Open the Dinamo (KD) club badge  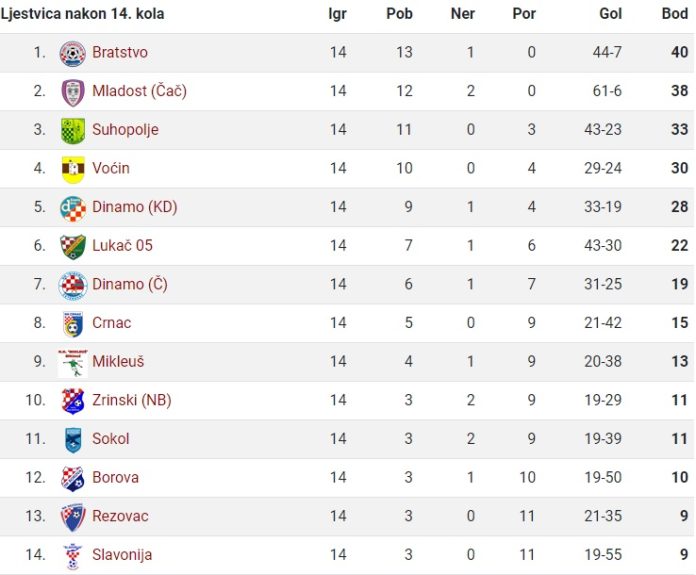point(72,208)
